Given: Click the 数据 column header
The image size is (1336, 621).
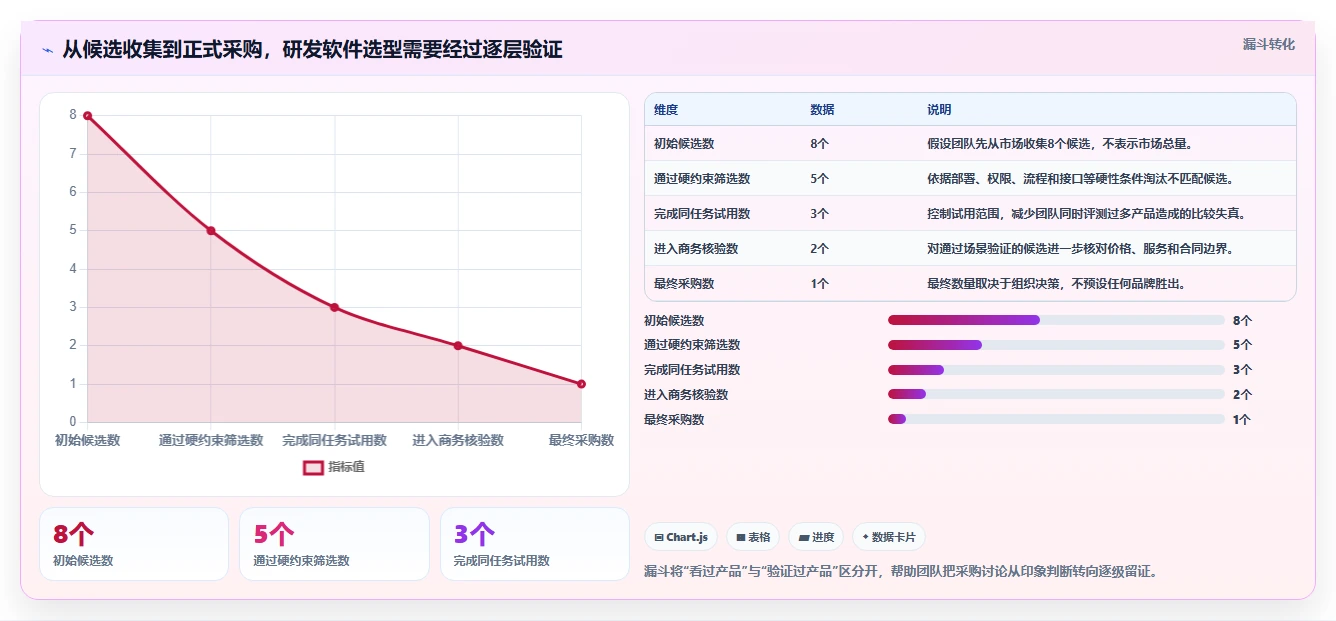Looking at the screenshot, I should point(822,110).
